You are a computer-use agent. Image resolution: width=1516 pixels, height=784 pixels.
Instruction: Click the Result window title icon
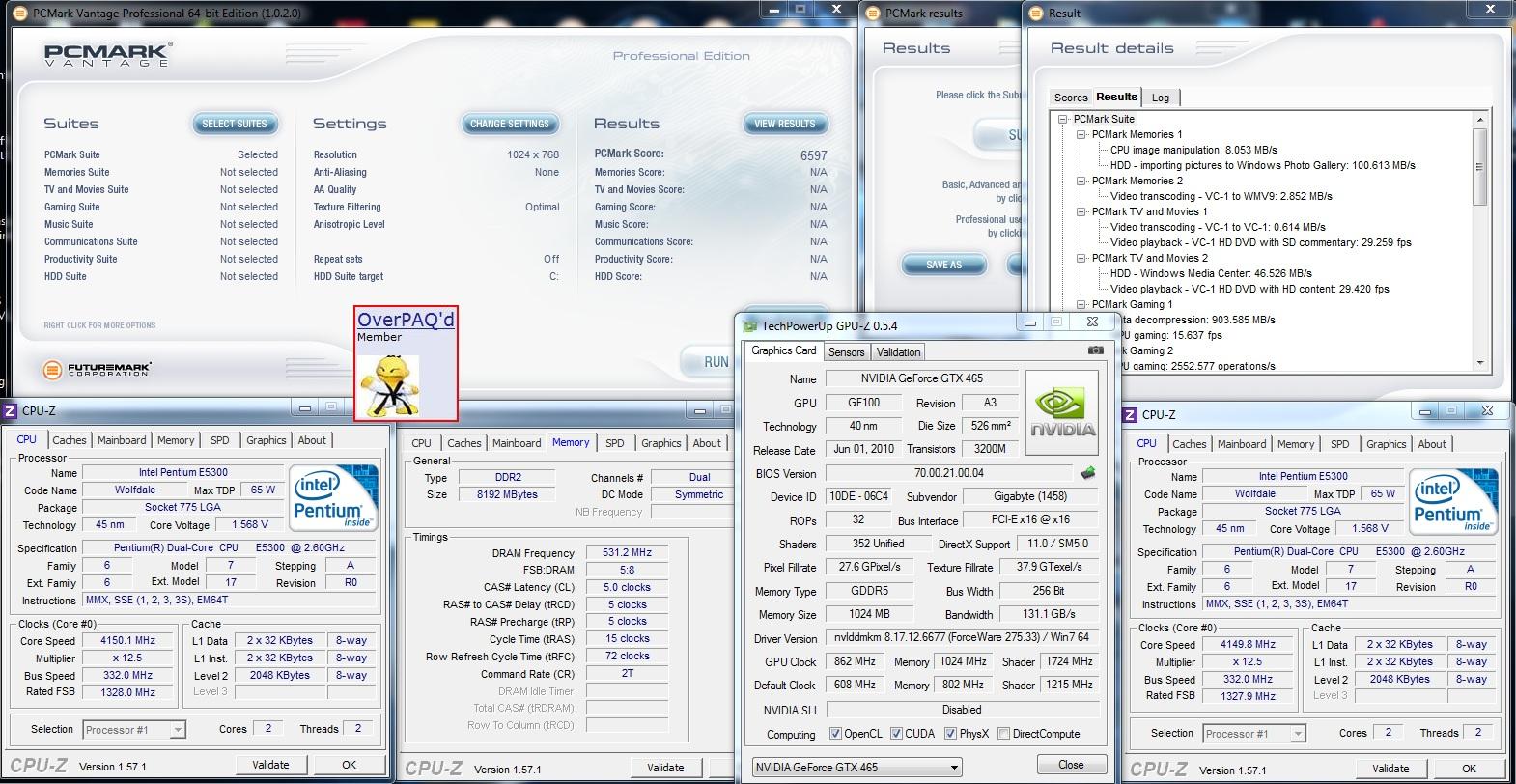(1036, 13)
